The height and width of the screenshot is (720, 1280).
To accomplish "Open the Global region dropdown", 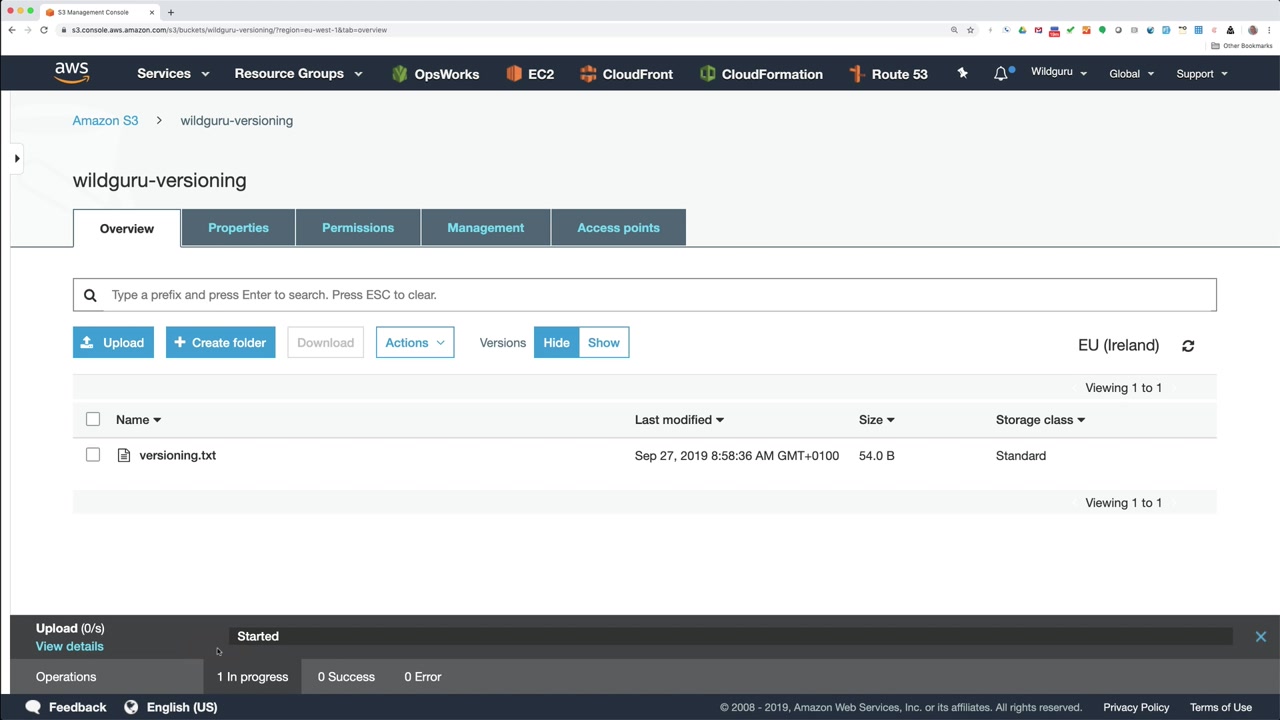I will [x=1131, y=74].
